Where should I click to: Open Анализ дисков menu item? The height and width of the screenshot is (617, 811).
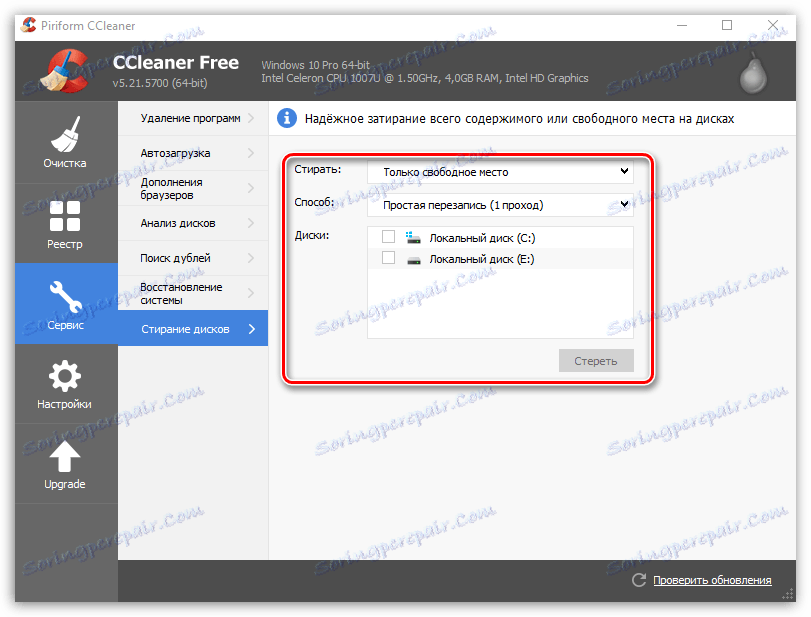(x=193, y=223)
